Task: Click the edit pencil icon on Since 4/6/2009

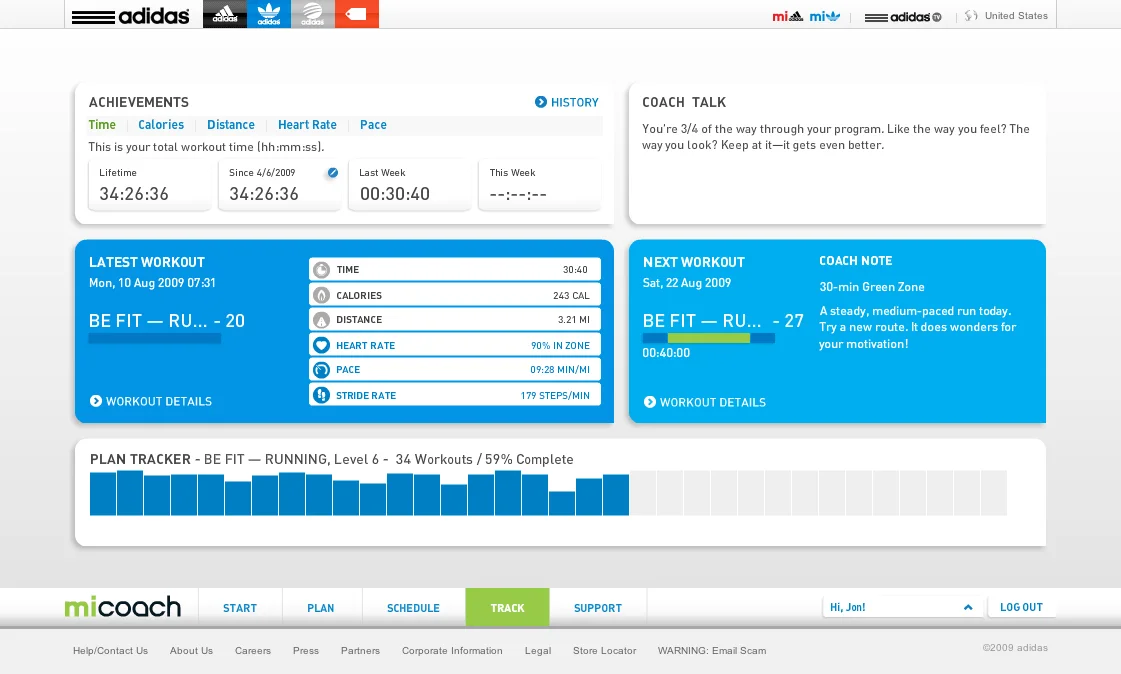Action: pyautogui.click(x=332, y=172)
